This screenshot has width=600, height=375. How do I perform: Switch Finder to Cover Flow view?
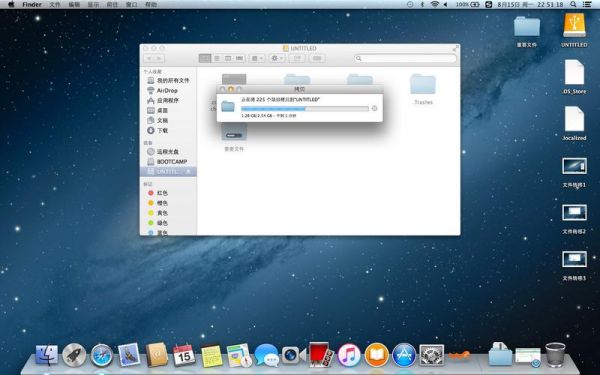[240, 58]
